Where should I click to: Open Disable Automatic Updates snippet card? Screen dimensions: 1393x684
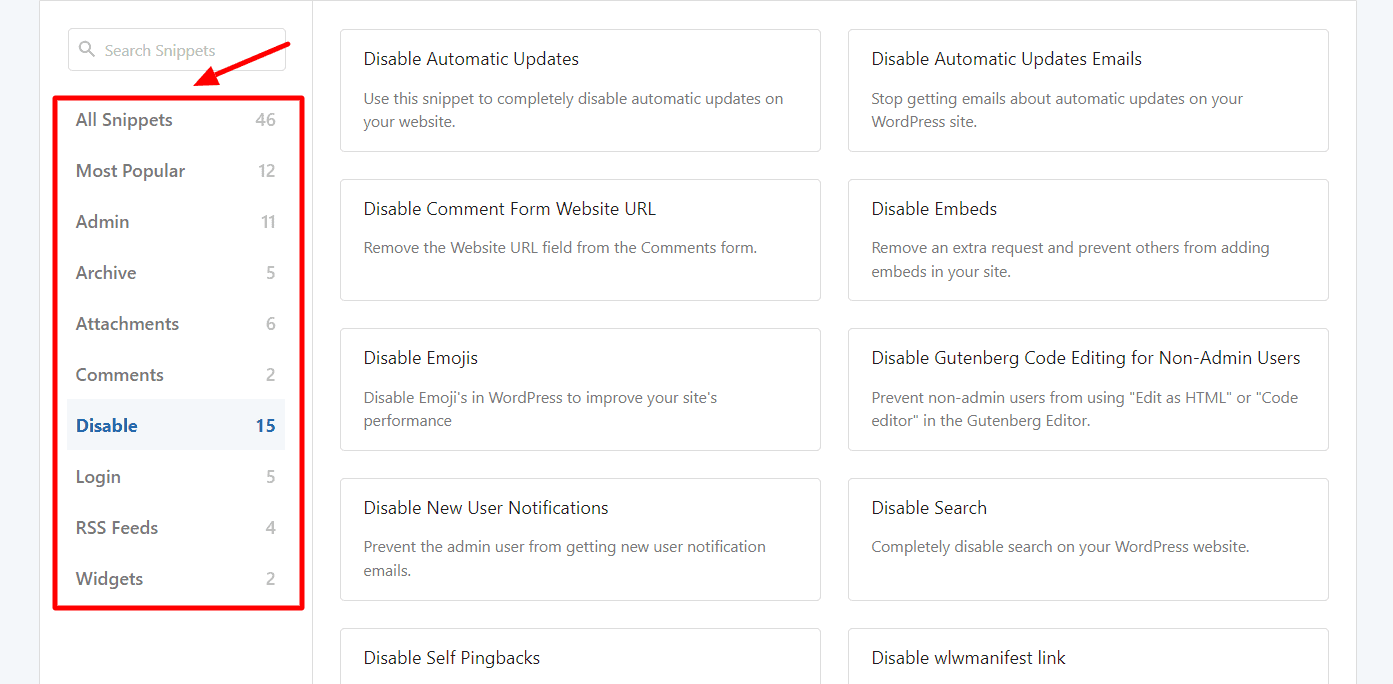click(580, 90)
